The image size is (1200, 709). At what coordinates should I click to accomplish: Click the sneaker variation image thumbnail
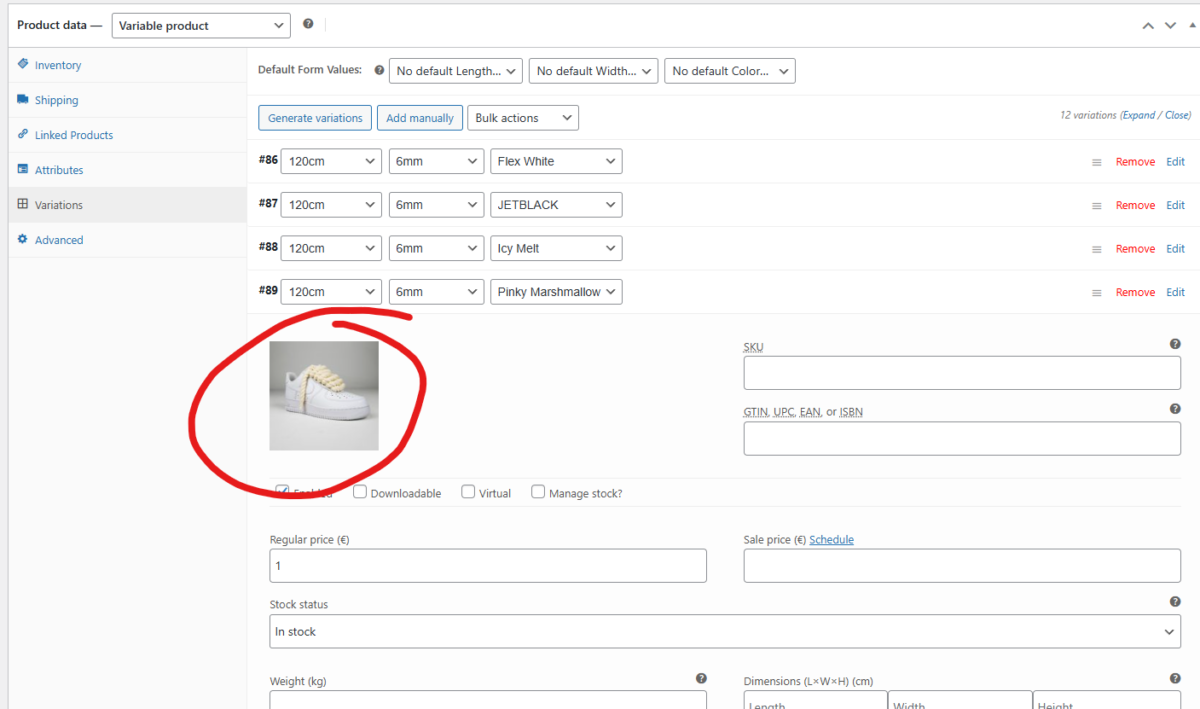tap(324, 396)
